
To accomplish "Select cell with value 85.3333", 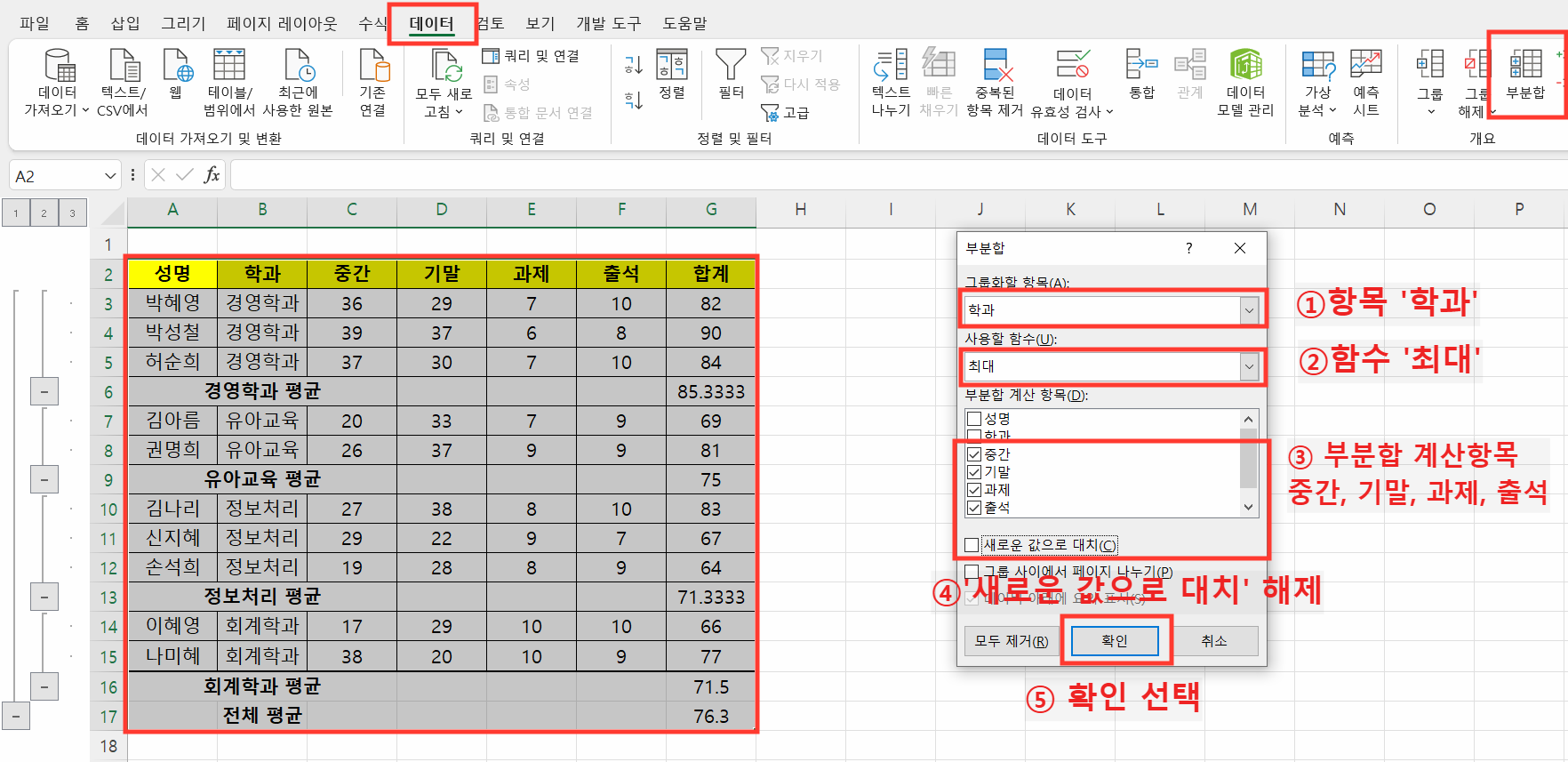I will [711, 391].
